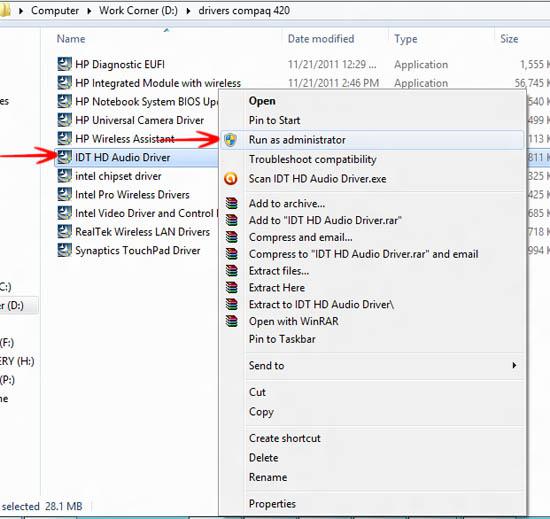The width and height of the screenshot is (550, 519).
Task: Select the intel chipset driver file icon
Action: pyautogui.click(x=65, y=176)
